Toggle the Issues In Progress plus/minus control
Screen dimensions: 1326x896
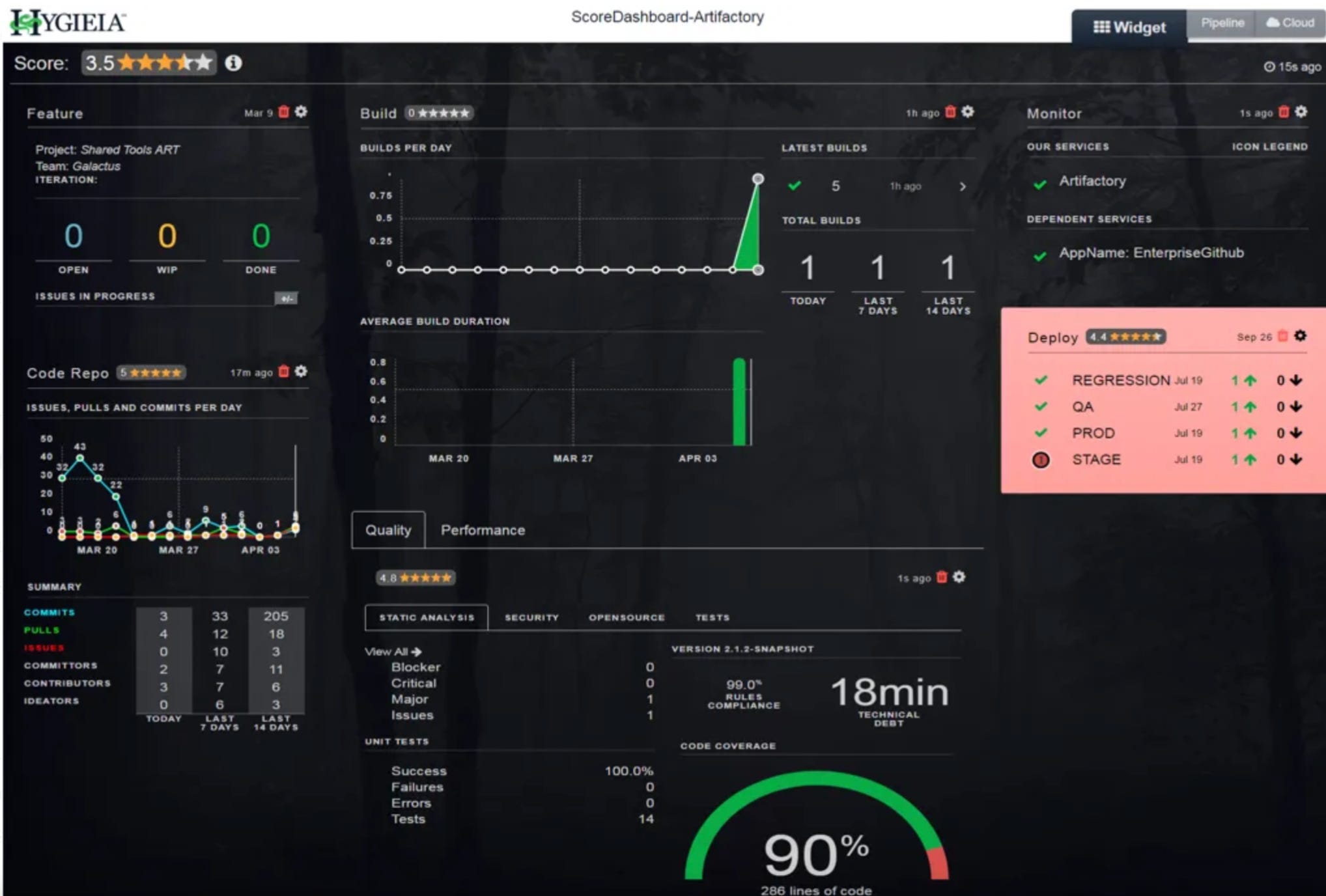[x=287, y=298]
